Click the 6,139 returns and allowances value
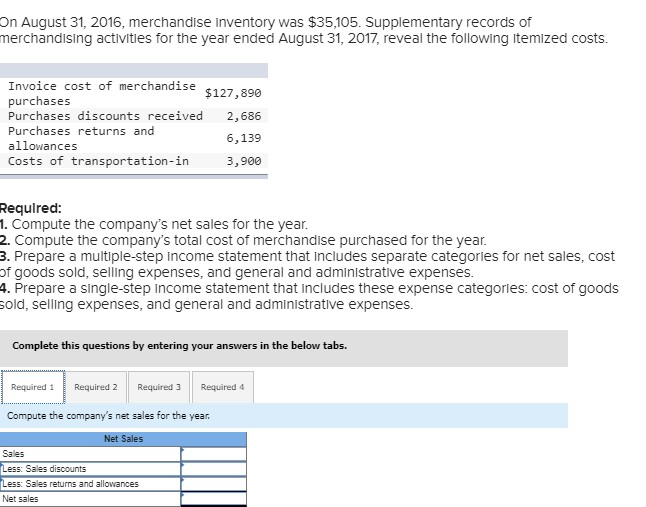 (x=244, y=138)
